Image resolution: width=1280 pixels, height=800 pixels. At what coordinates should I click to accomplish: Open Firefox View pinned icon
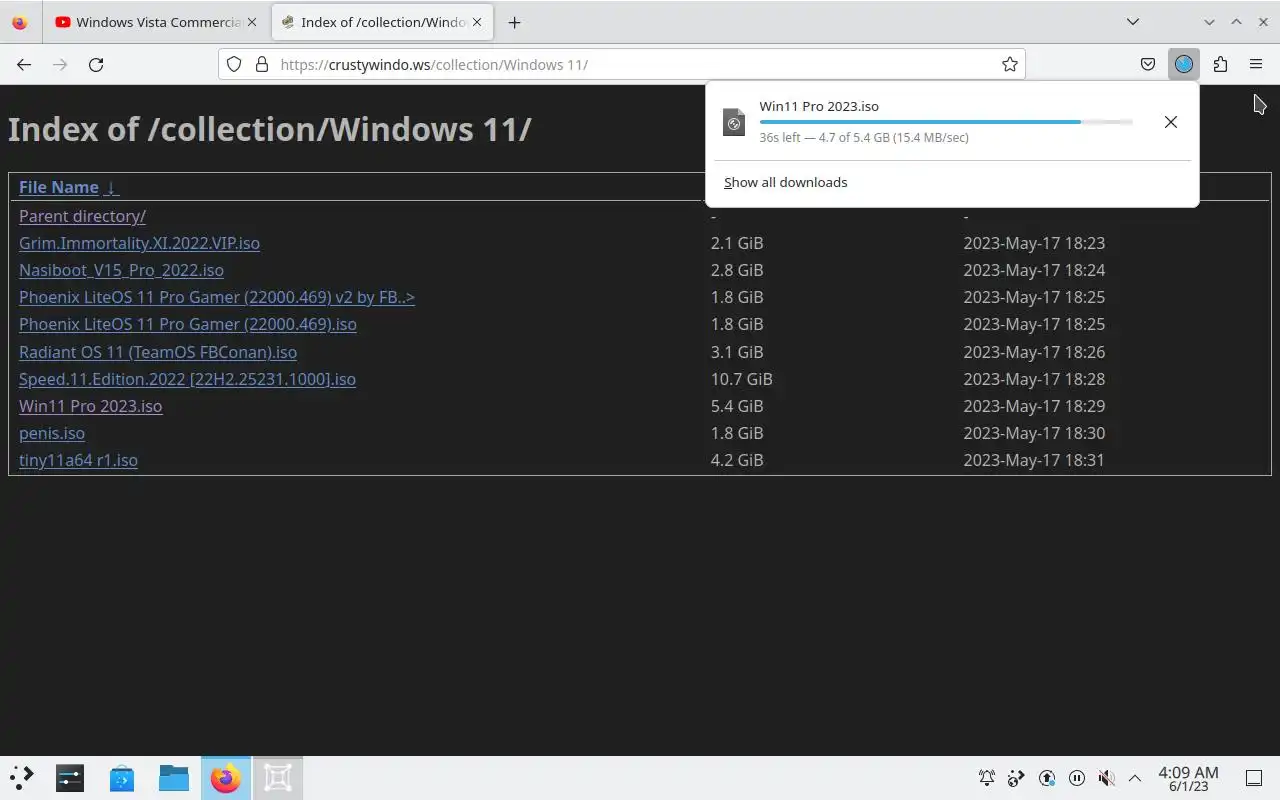click(20, 22)
